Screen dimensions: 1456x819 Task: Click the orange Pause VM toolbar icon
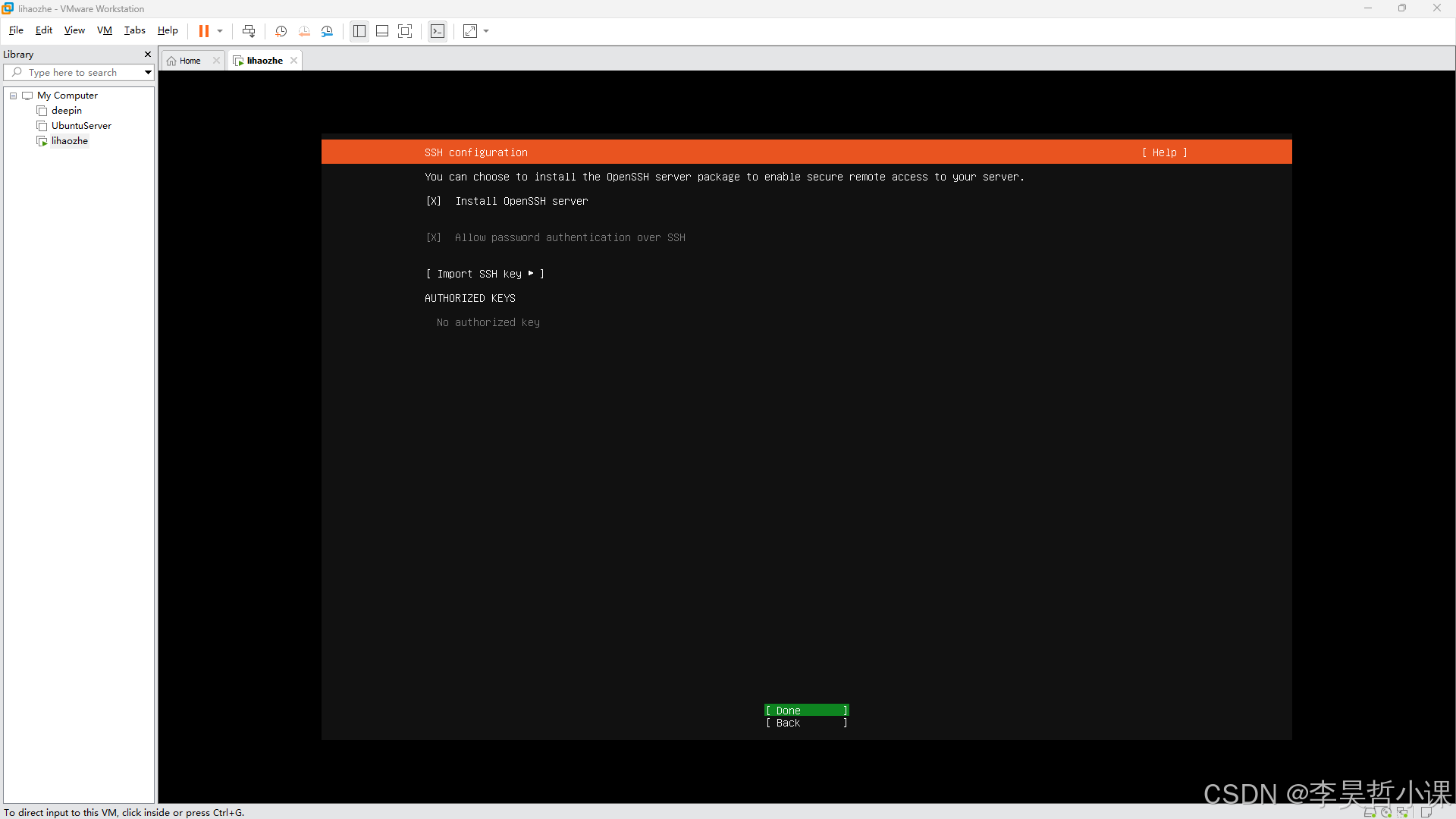click(204, 31)
